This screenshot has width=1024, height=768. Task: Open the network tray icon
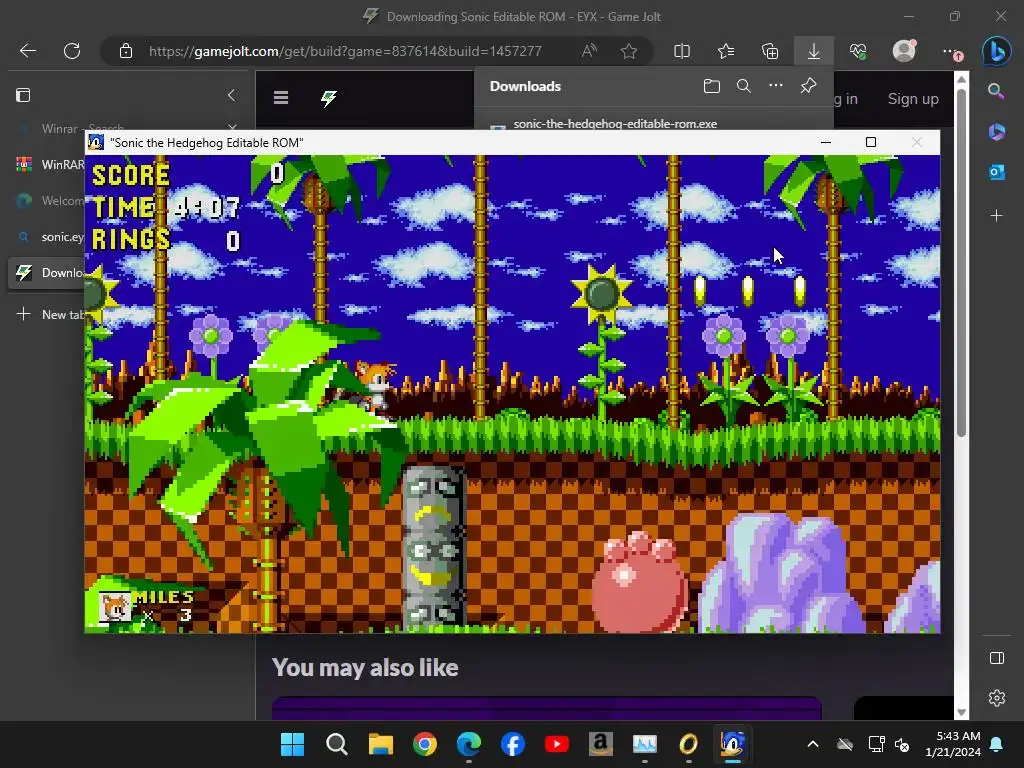(875, 744)
